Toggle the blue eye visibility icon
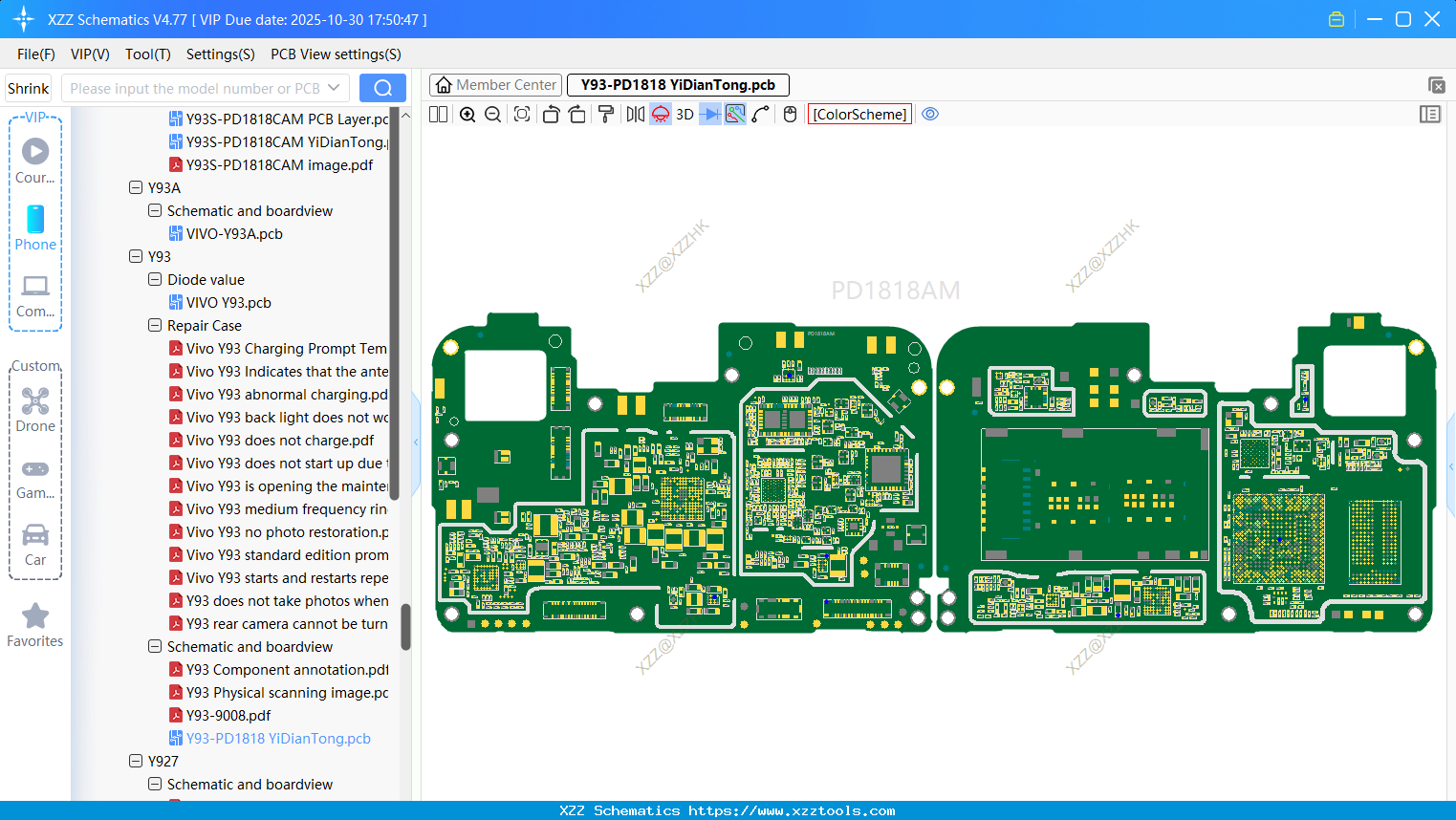The image size is (1456, 820). click(930, 114)
